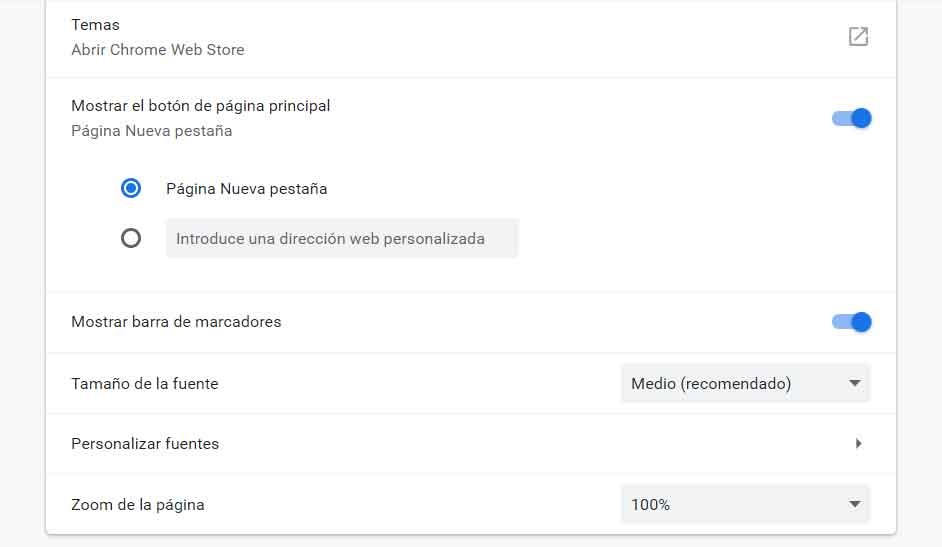Click the "Mostrar barra de marcadores" label

coord(176,322)
